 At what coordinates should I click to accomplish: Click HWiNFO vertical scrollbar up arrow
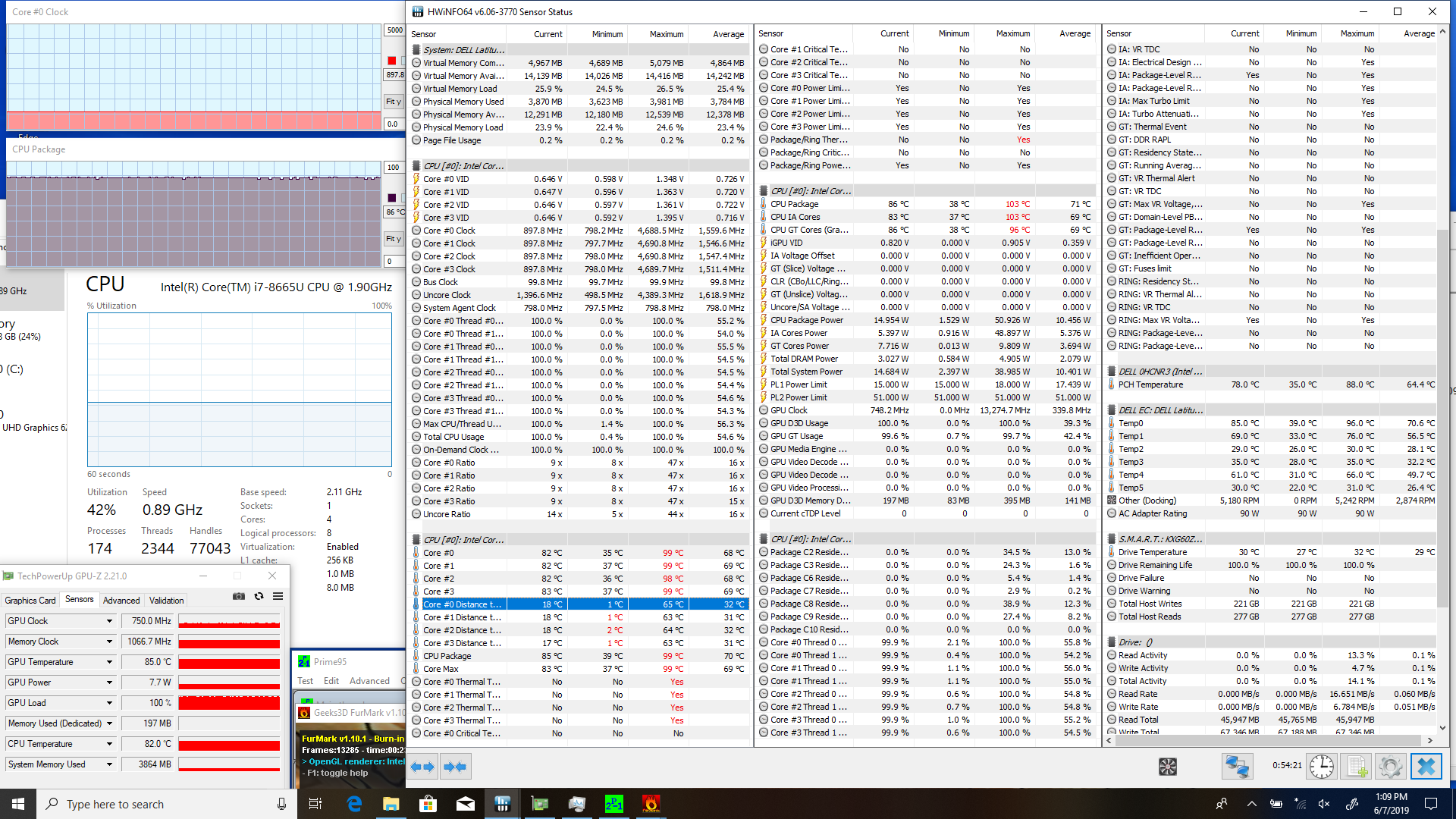(x=1442, y=33)
